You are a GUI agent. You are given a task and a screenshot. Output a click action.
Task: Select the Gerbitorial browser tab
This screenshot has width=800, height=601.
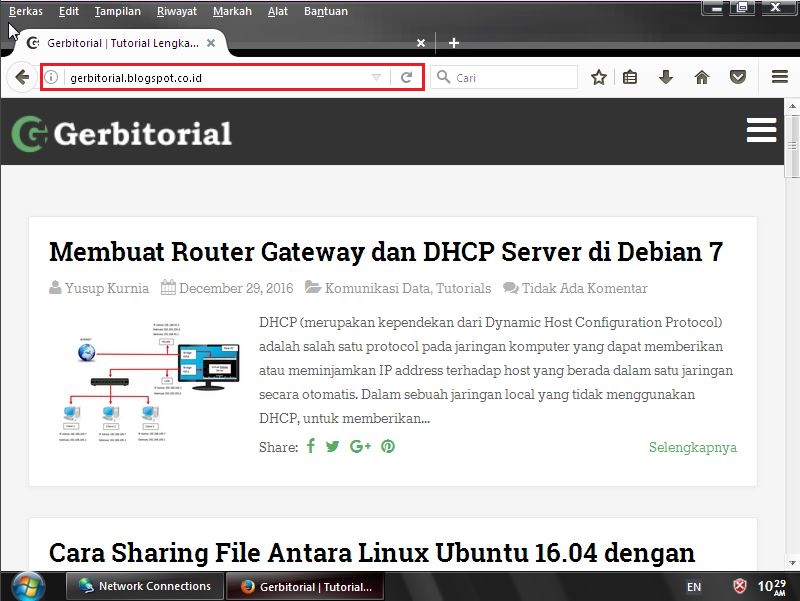click(122, 43)
